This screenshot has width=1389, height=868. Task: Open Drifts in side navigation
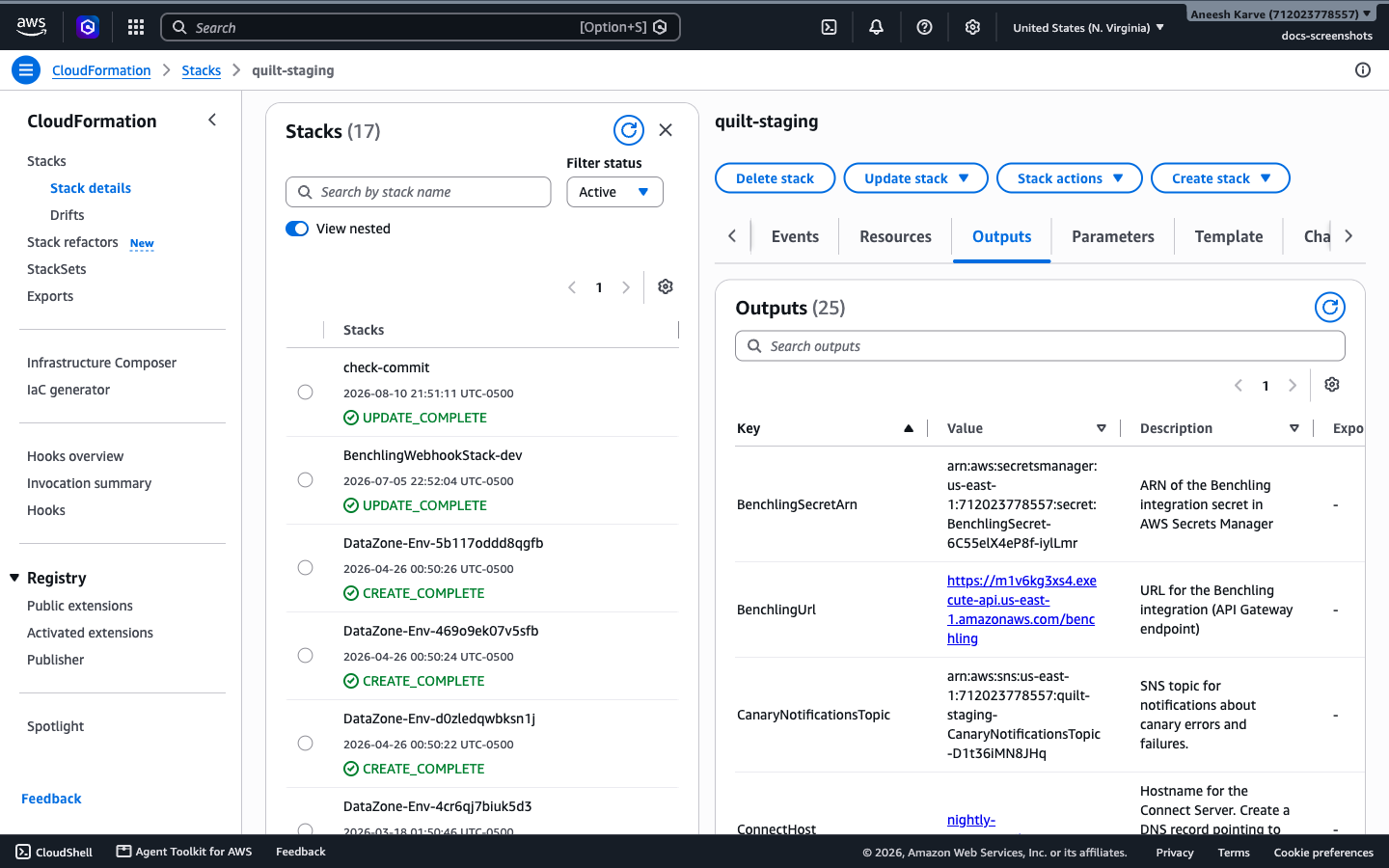68,215
